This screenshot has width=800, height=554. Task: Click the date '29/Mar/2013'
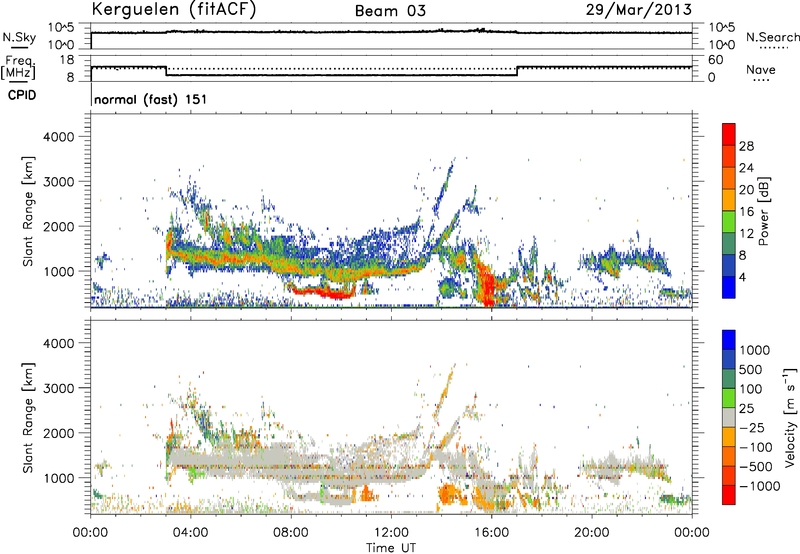tap(638, 10)
